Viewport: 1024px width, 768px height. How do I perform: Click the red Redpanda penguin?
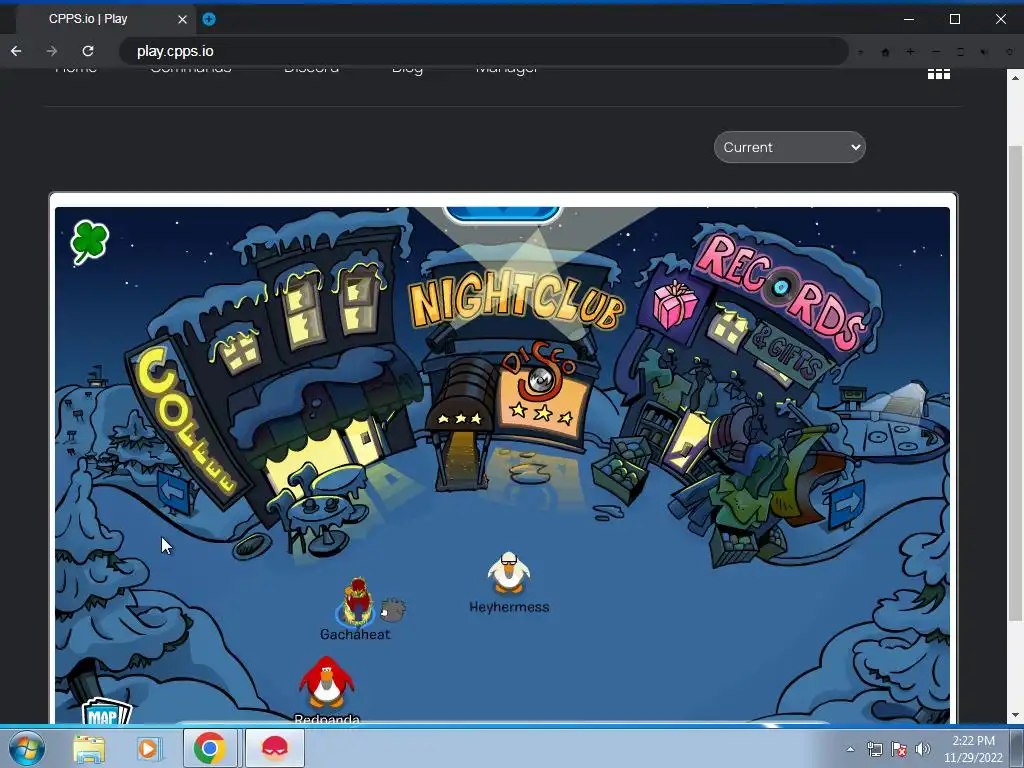coord(327,682)
